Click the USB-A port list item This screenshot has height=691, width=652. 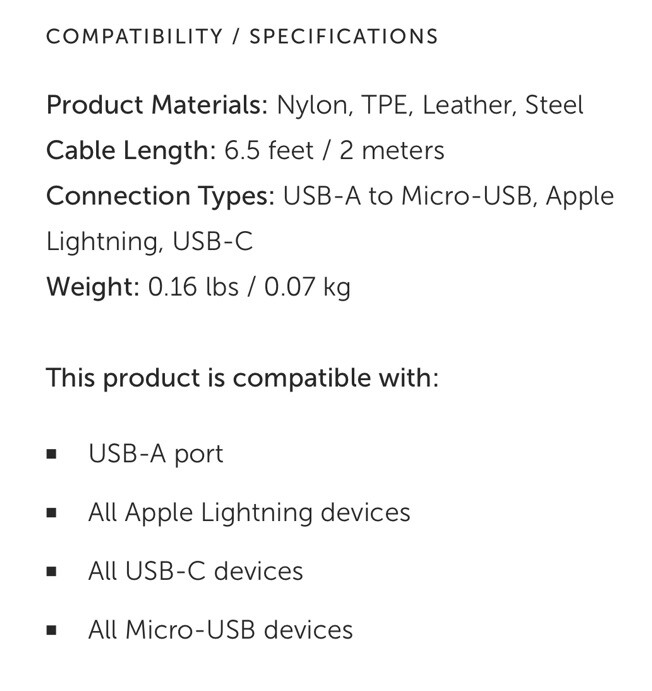(156, 454)
